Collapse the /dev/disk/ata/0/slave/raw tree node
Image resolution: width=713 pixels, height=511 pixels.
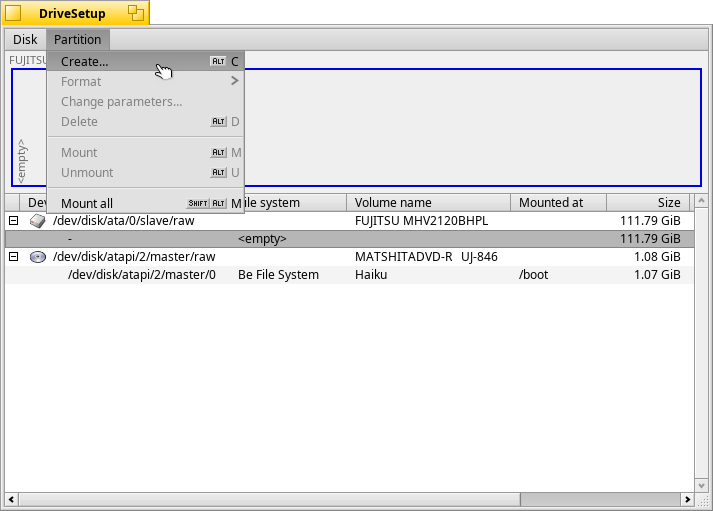click(x=13, y=221)
